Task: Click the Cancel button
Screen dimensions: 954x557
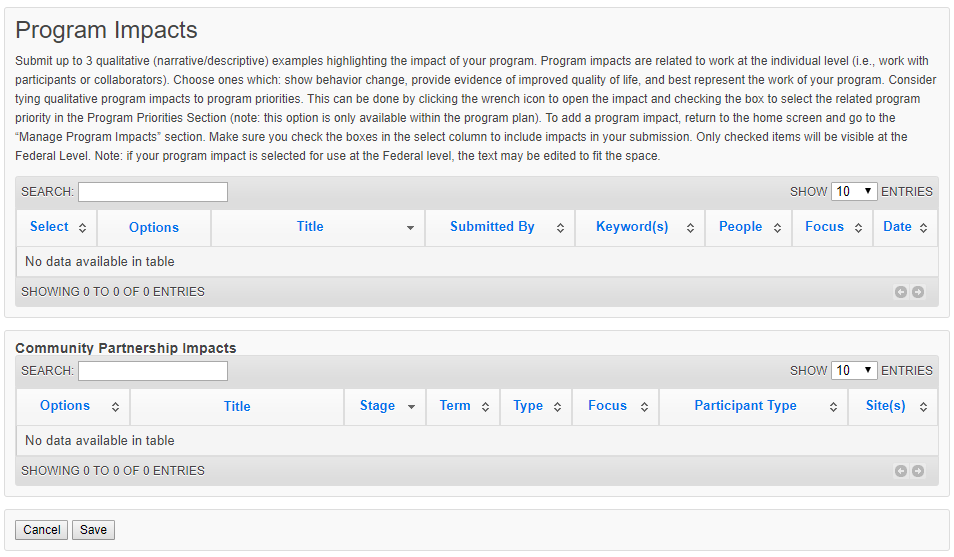Action: point(42,530)
